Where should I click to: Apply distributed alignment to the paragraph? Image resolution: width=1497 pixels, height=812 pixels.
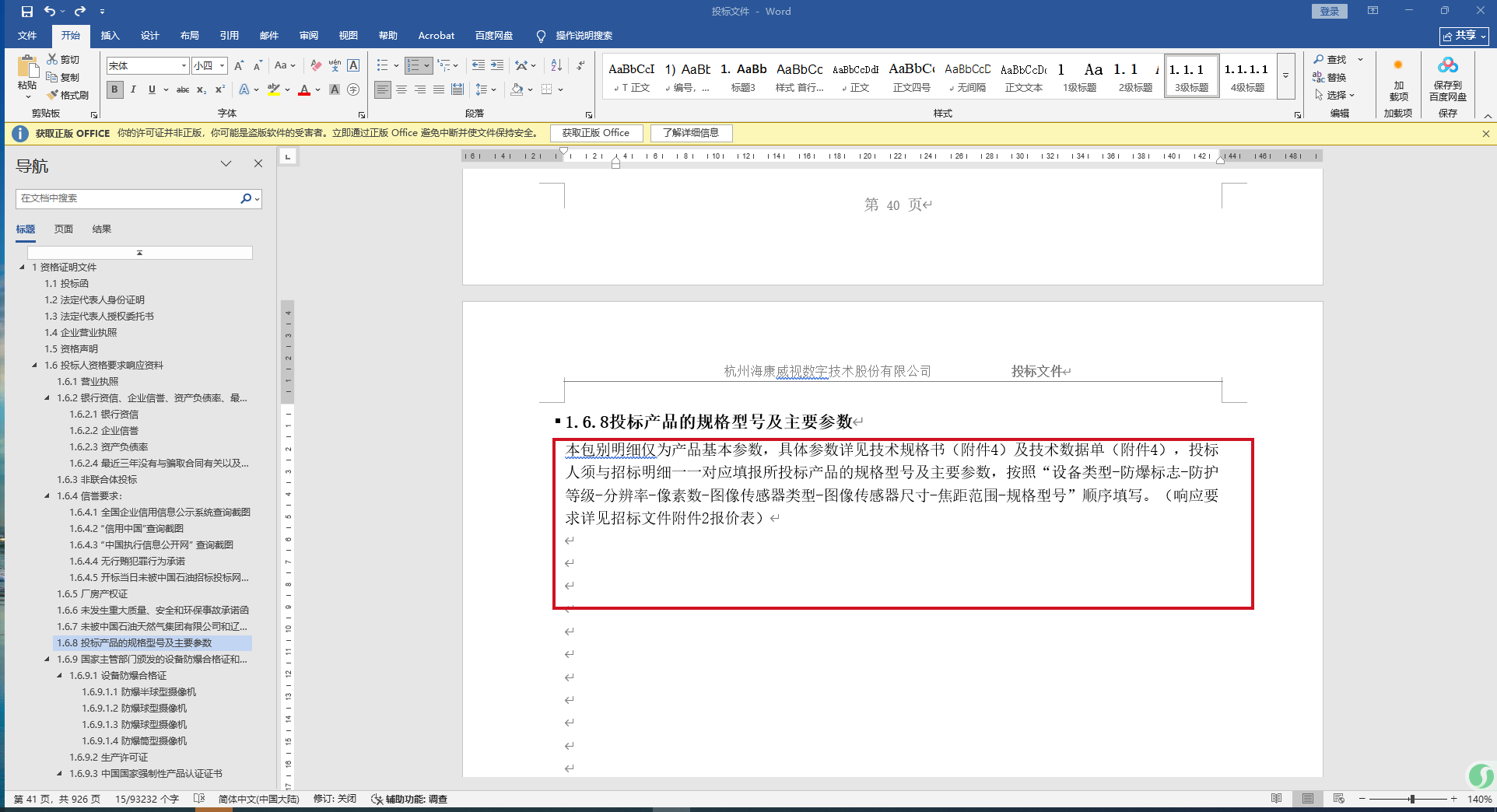pyautogui.click(x=458, y=89)
